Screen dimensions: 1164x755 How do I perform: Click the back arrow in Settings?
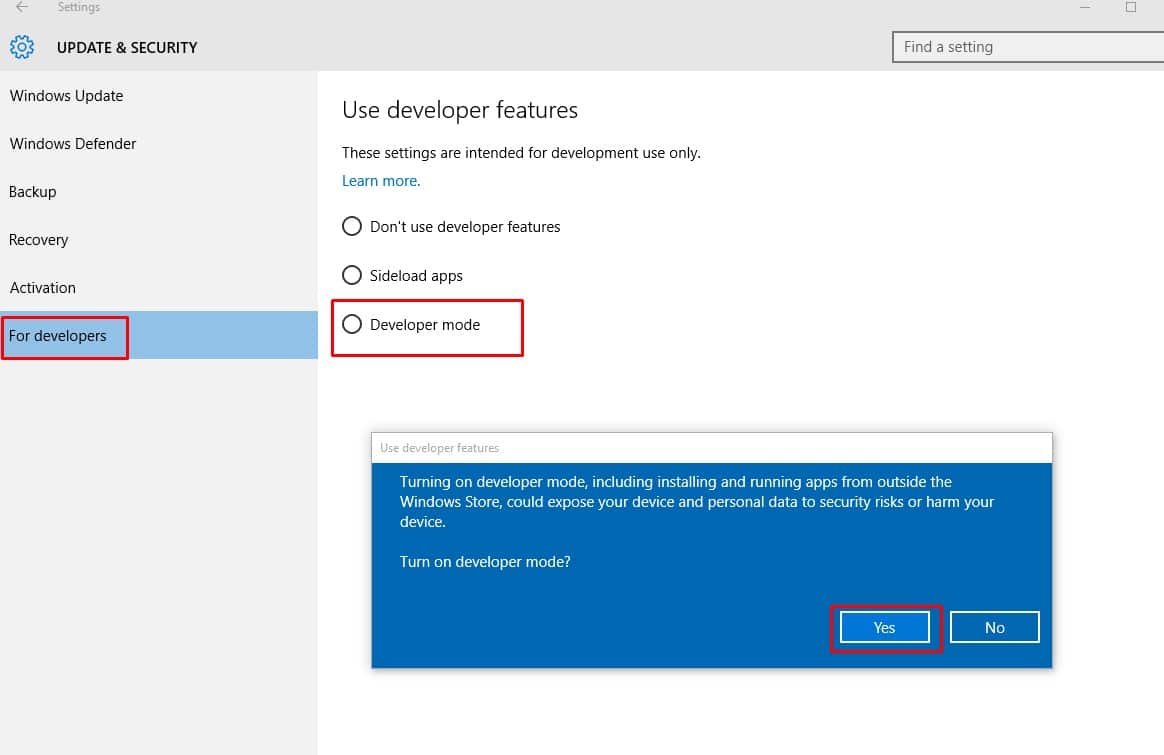tap(22, 7)
